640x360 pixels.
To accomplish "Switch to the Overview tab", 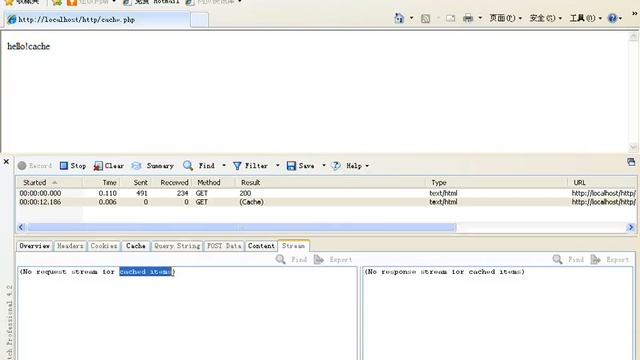I will (x=35, y=246).
